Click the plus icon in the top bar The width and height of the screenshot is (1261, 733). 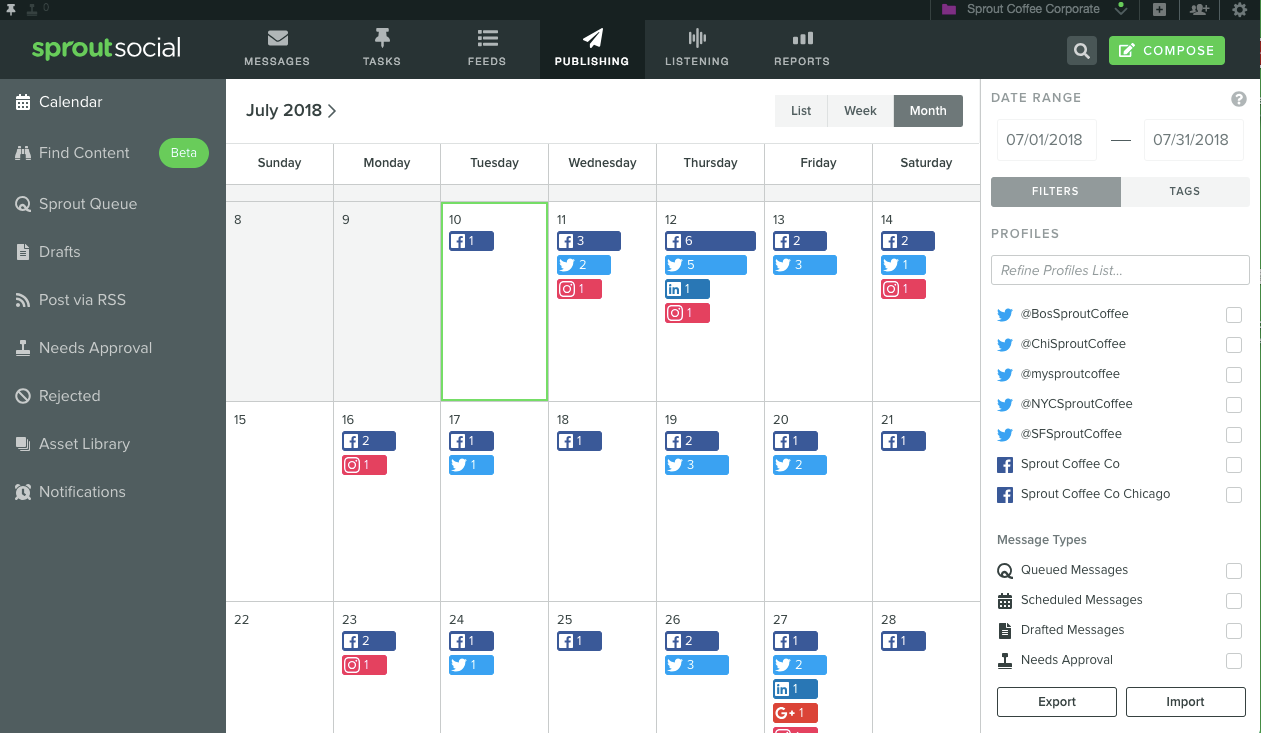pos(1159,10)
